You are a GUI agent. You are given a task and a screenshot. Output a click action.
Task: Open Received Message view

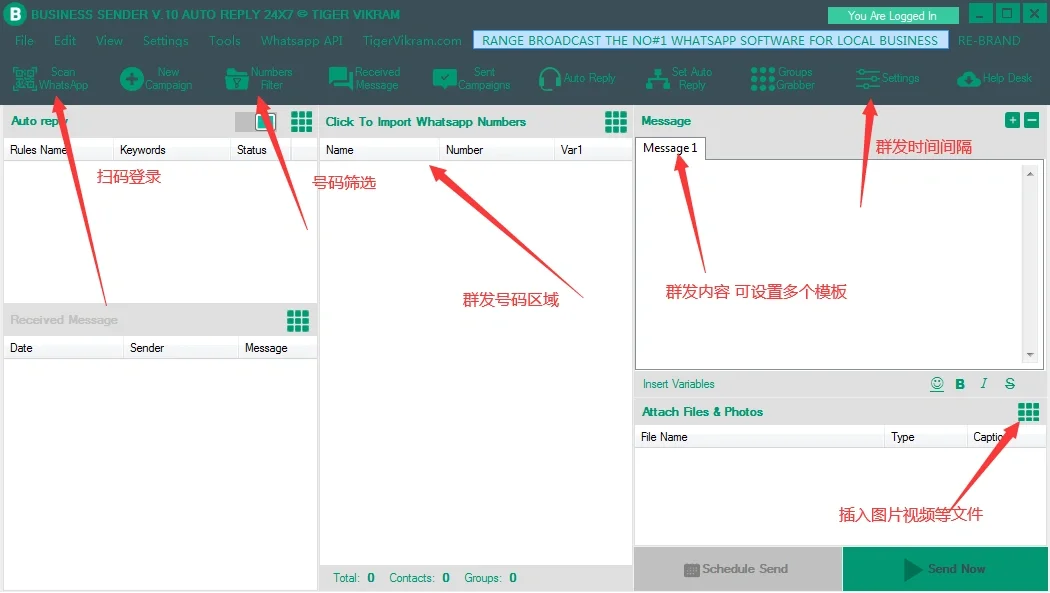(x=365, y=78)
